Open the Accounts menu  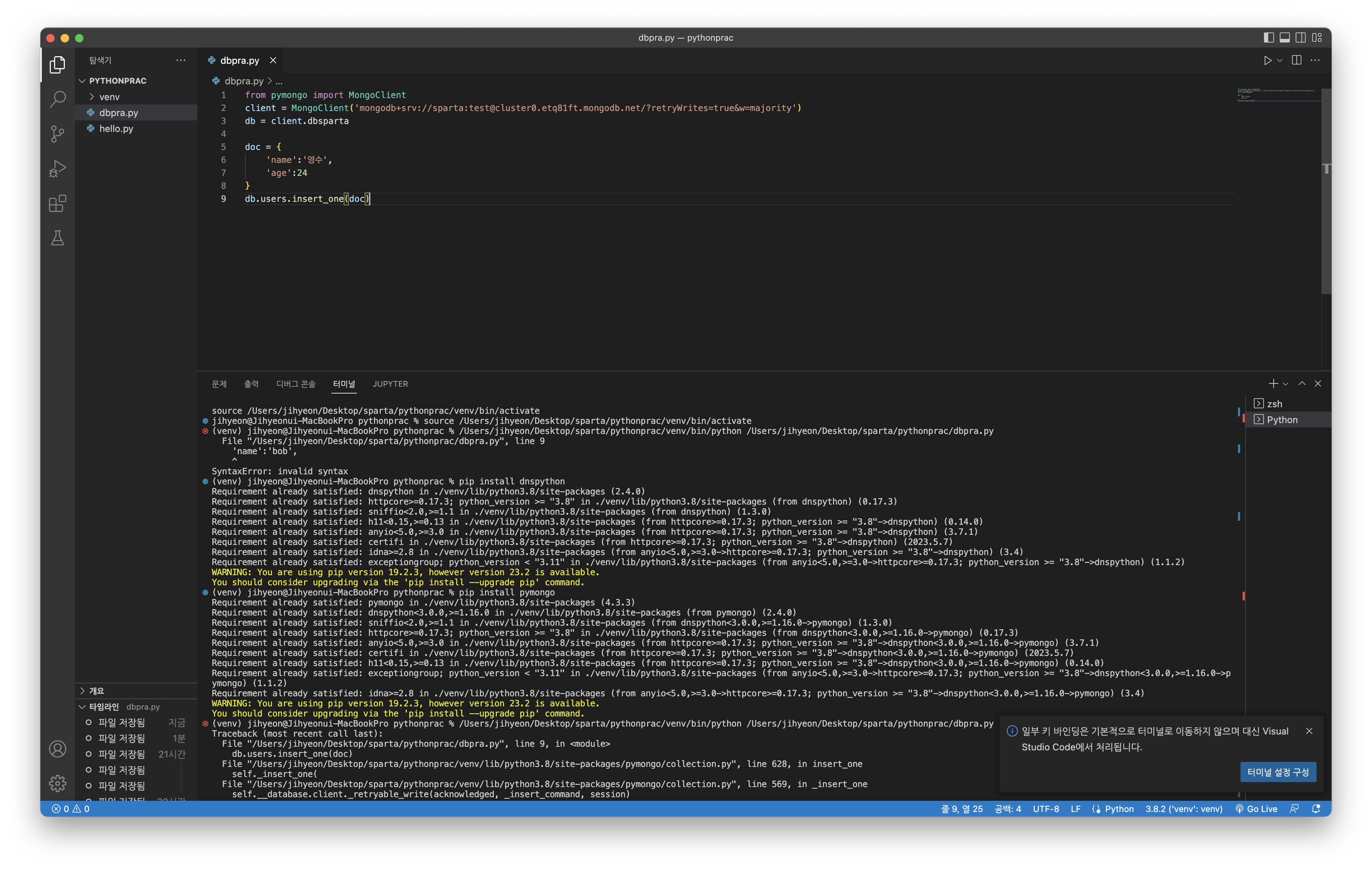click(58, 749)
